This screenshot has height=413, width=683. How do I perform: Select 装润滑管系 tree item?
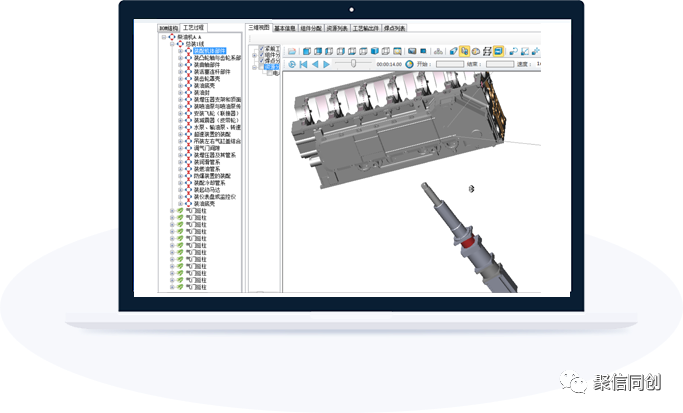[x=207, y=162]
